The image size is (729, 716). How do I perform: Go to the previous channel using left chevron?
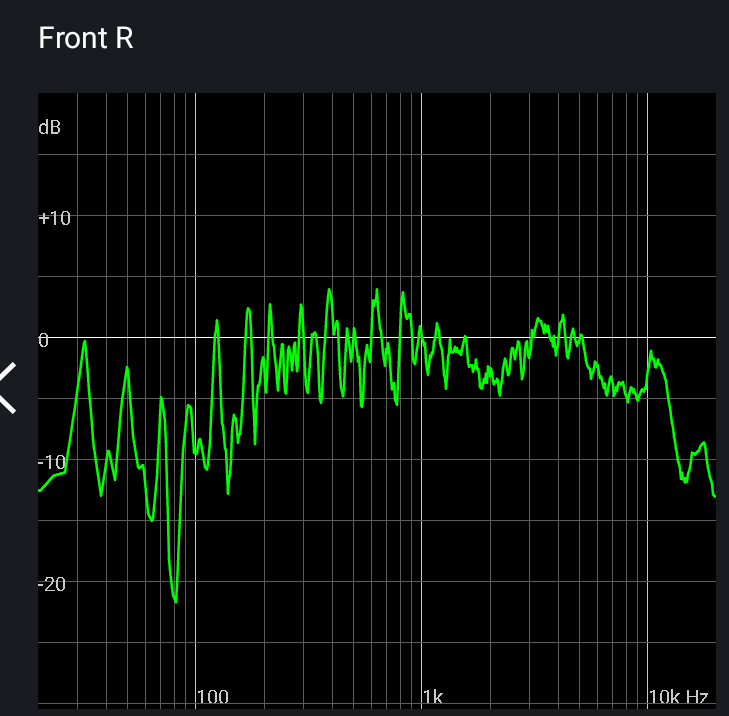coord(8,388)
